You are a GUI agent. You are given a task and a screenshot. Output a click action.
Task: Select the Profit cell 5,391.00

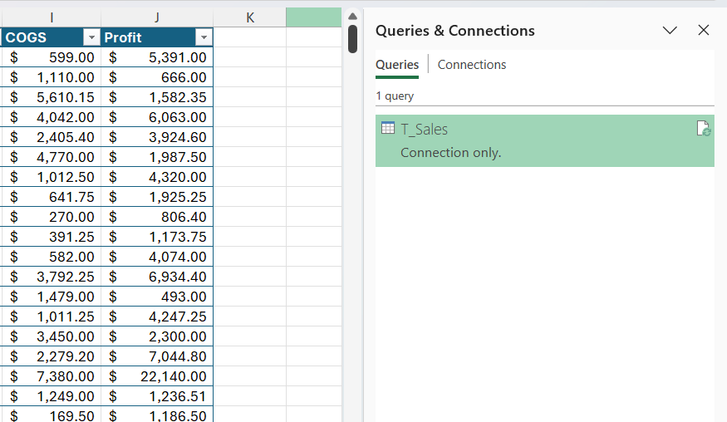point(157,57)
